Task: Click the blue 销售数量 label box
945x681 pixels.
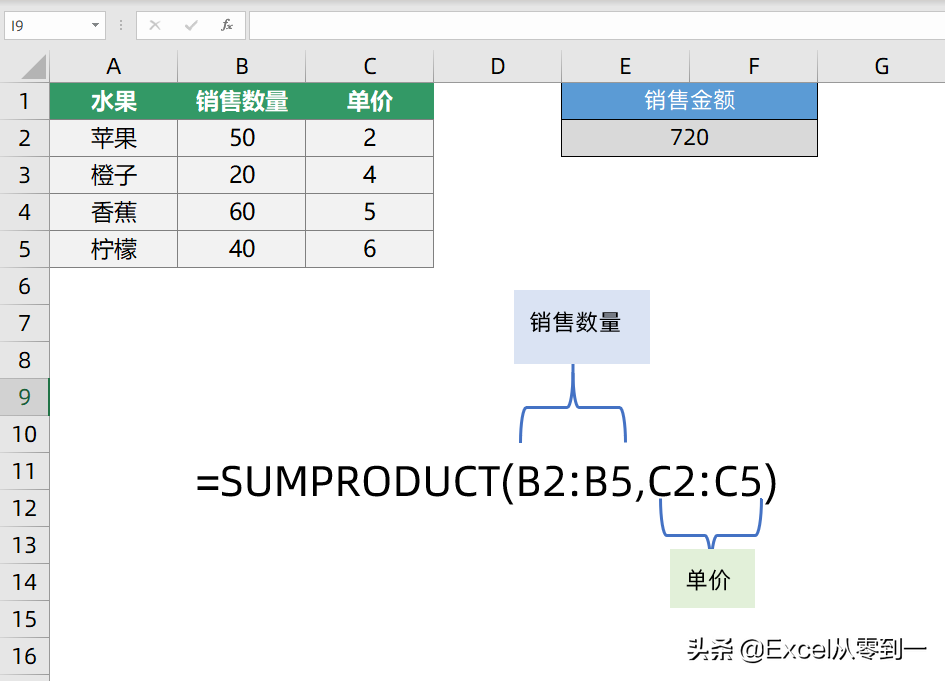Action: coord(582,327)
